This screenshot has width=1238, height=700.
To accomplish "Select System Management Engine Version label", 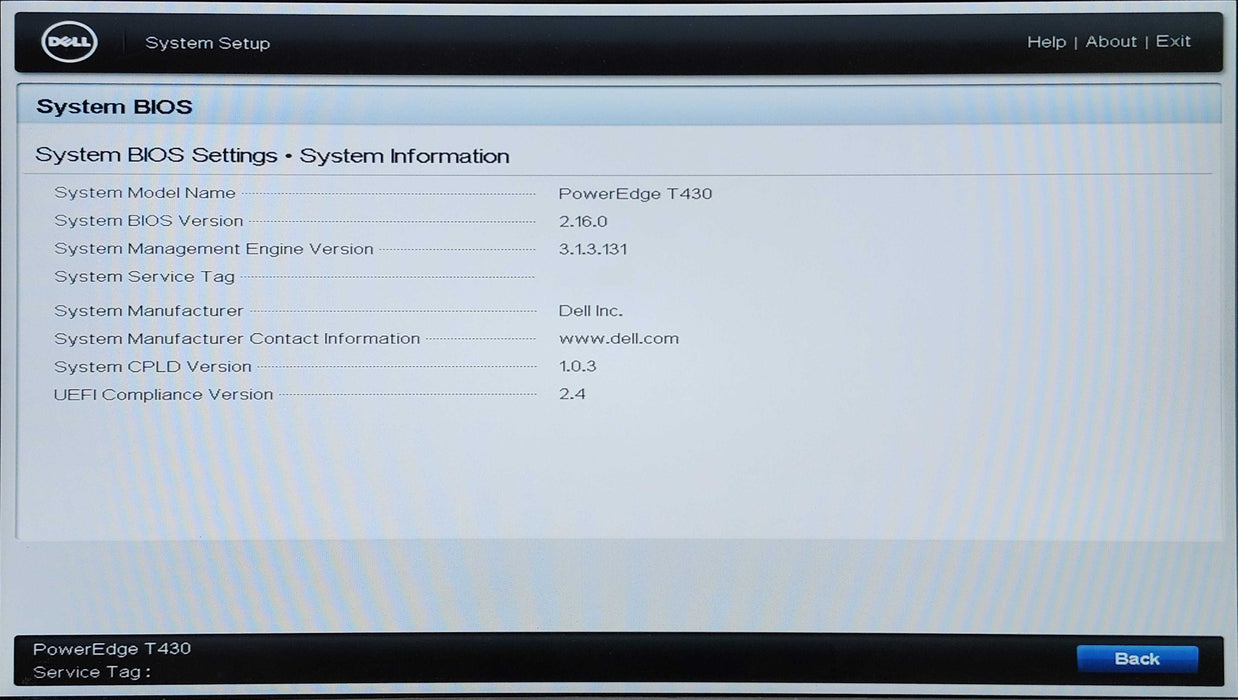I will 214,249.
